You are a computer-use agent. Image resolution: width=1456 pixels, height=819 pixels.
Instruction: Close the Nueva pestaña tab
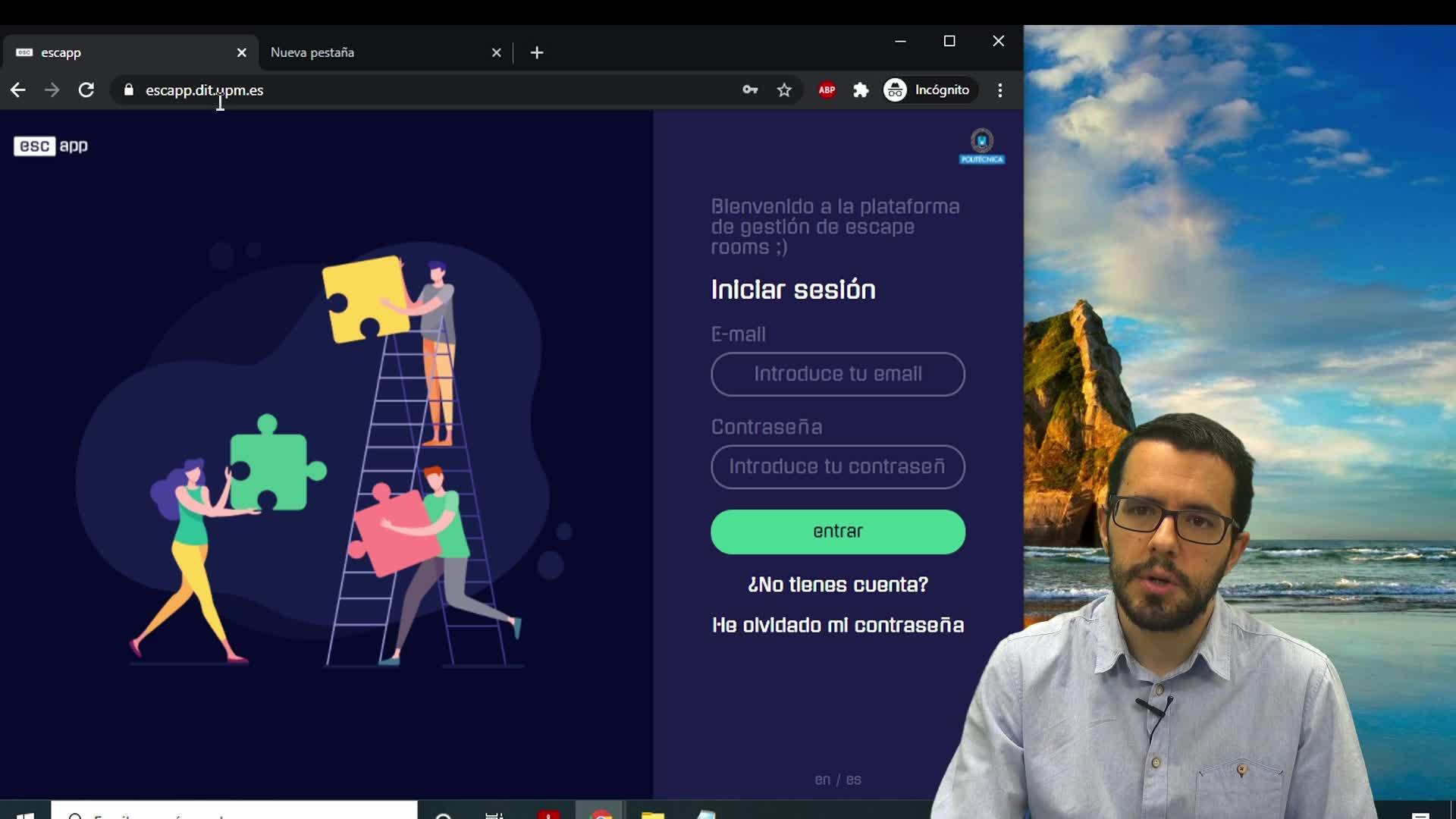tap(496, 52)
